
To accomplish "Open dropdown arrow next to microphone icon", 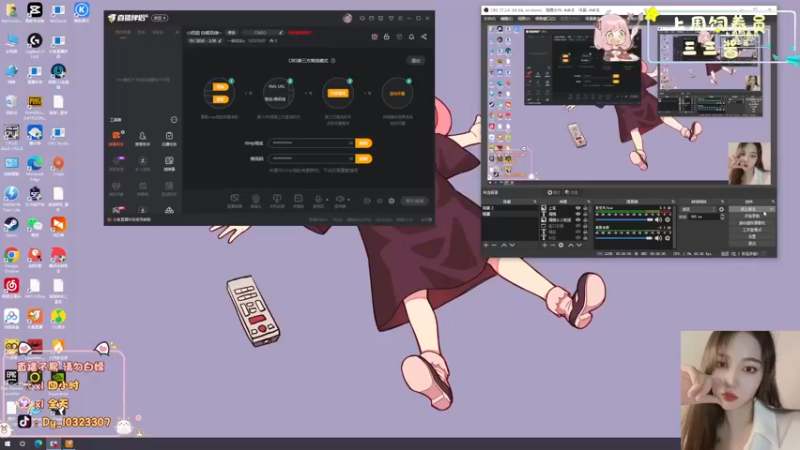I will click(x=327, y=200).
